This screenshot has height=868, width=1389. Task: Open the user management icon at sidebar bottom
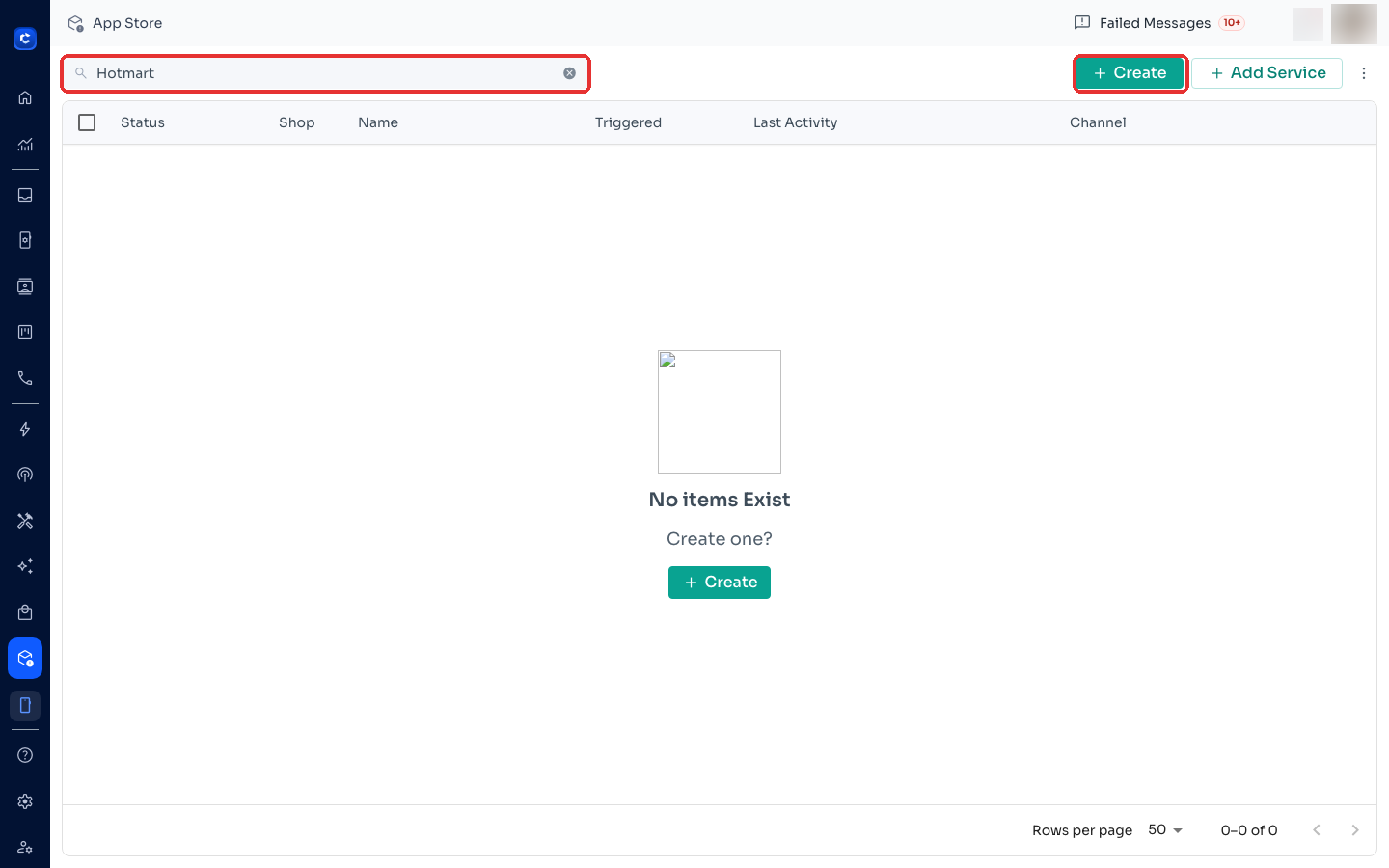point(25,847)
